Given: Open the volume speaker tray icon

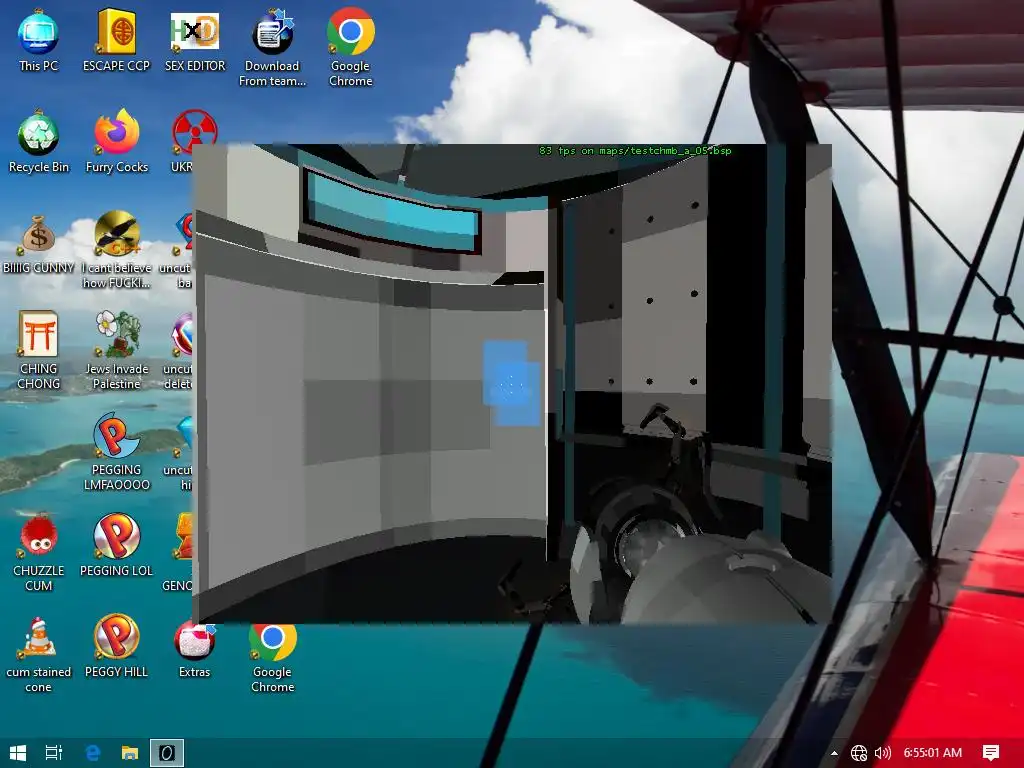Looking at the screenshot, I should coord(882,753).
